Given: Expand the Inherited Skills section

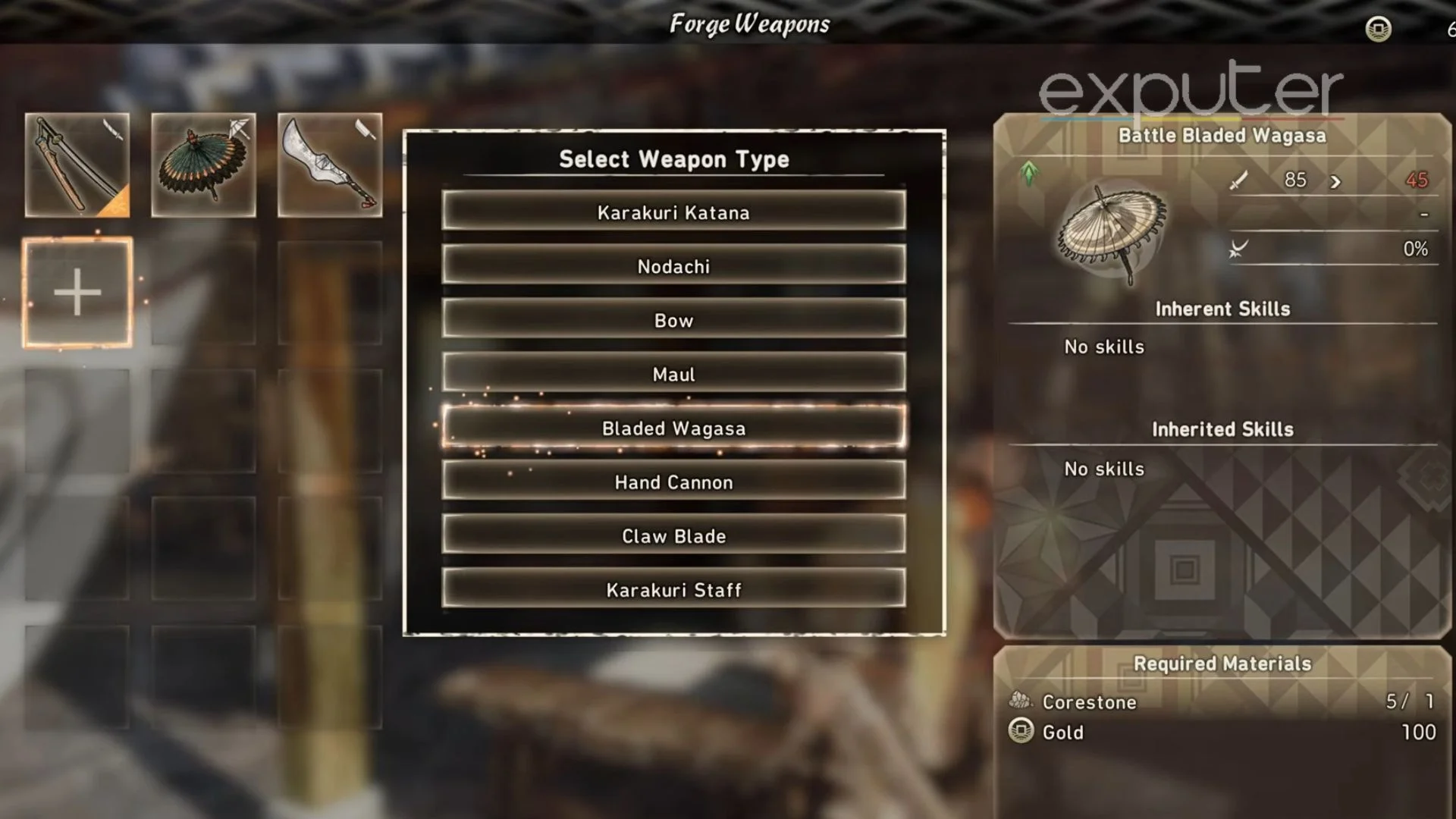Looking at the screenshot, I should [x=1222, y=428].
